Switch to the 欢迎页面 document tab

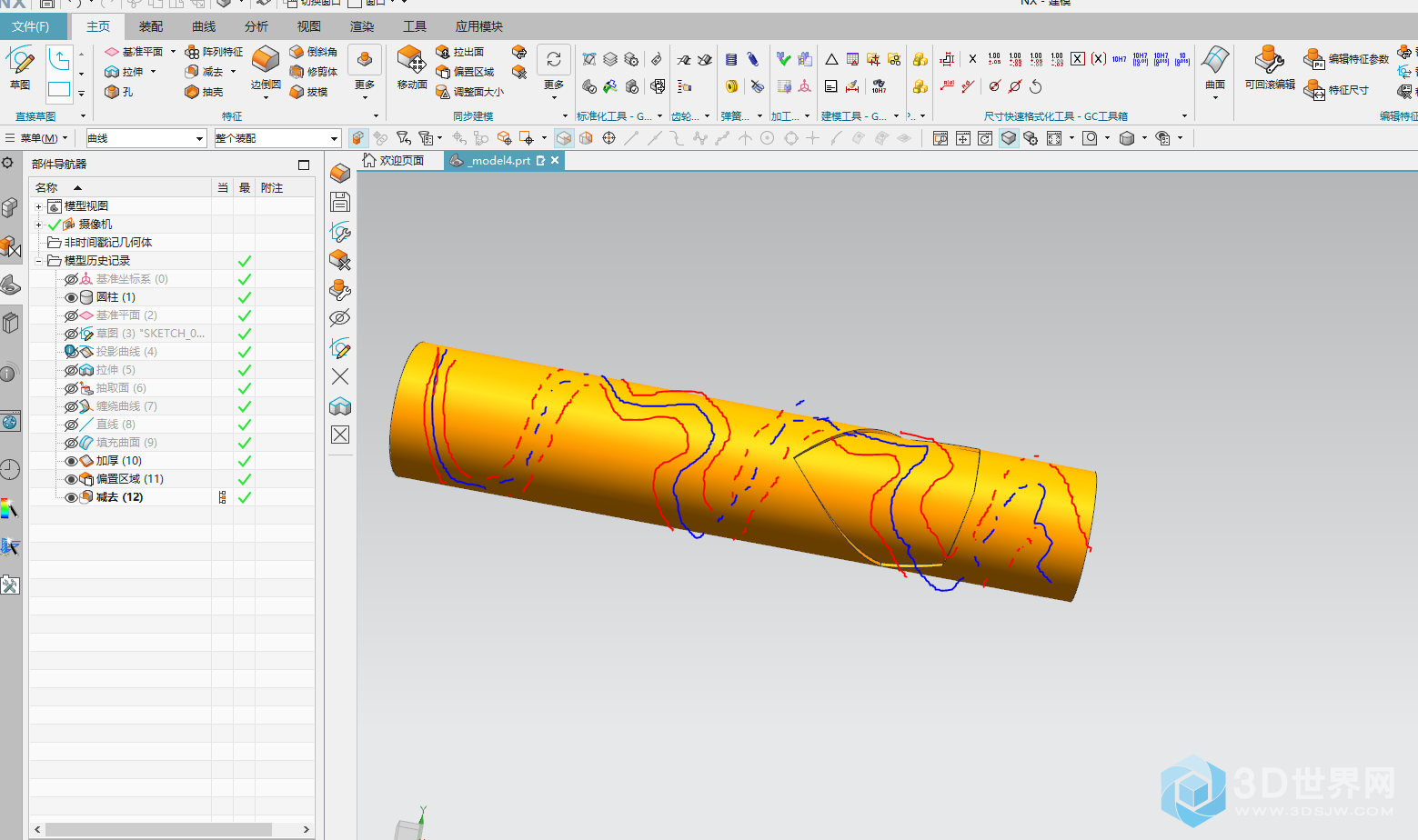[x=393, y=160]
